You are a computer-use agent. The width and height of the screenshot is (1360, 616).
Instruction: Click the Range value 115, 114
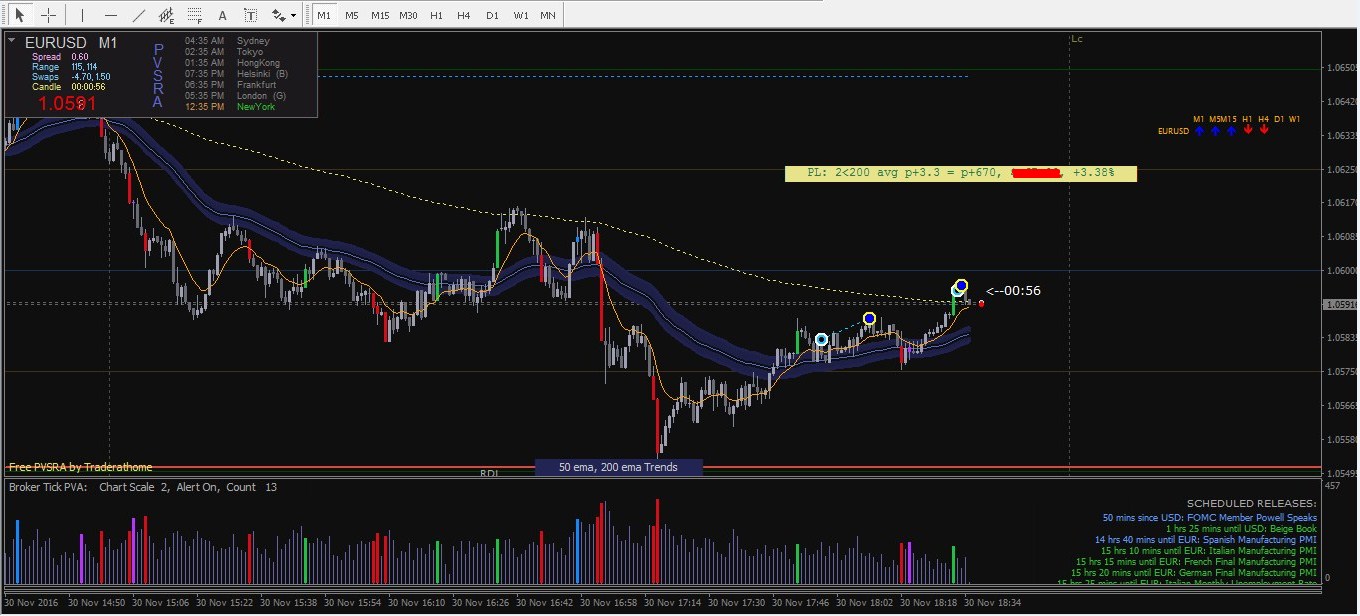click(x=84, y=67)
